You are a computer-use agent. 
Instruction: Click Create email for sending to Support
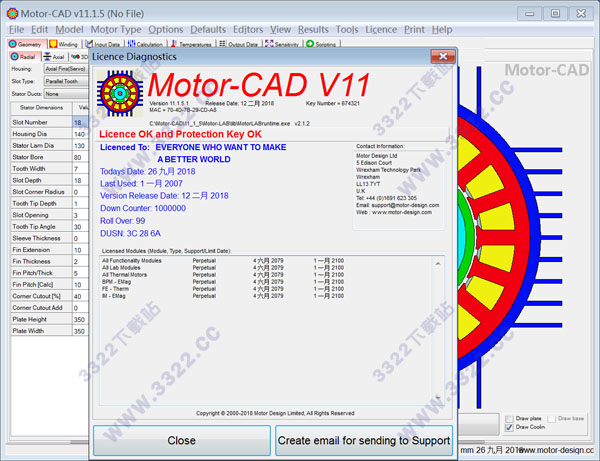(364, 440)
